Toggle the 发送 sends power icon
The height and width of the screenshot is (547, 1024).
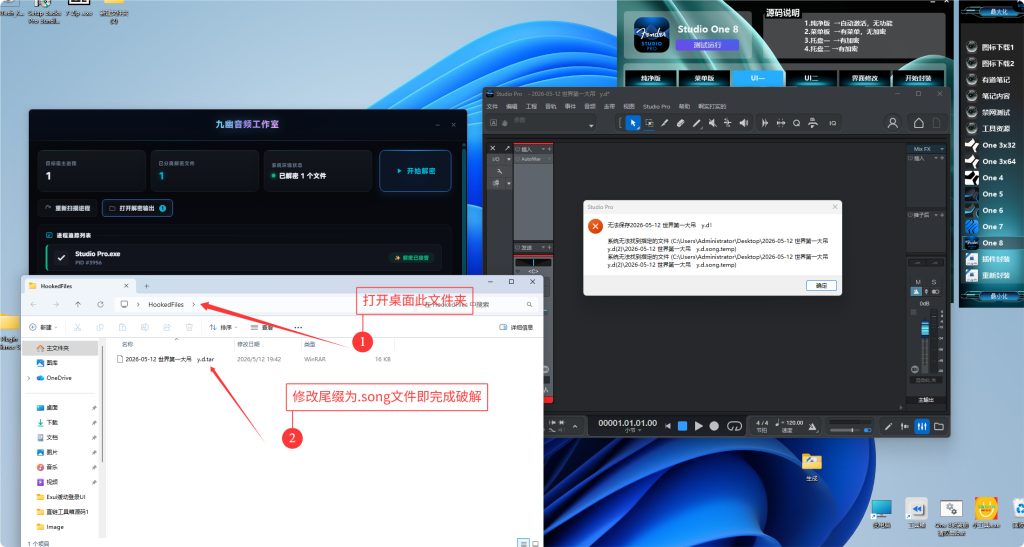pyautogui.click(x=518, y=247)
